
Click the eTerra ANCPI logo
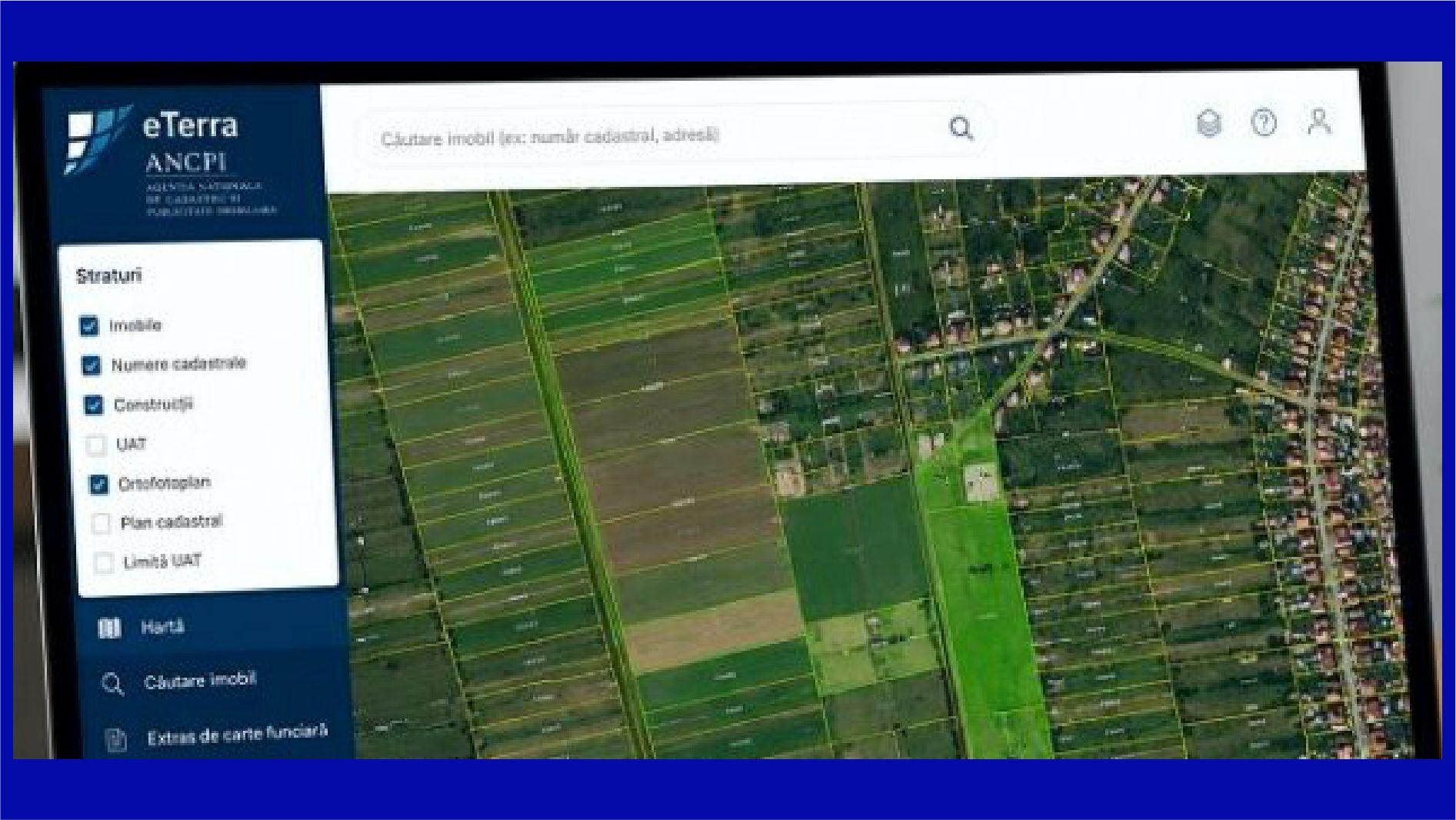[x=172, y=161]
